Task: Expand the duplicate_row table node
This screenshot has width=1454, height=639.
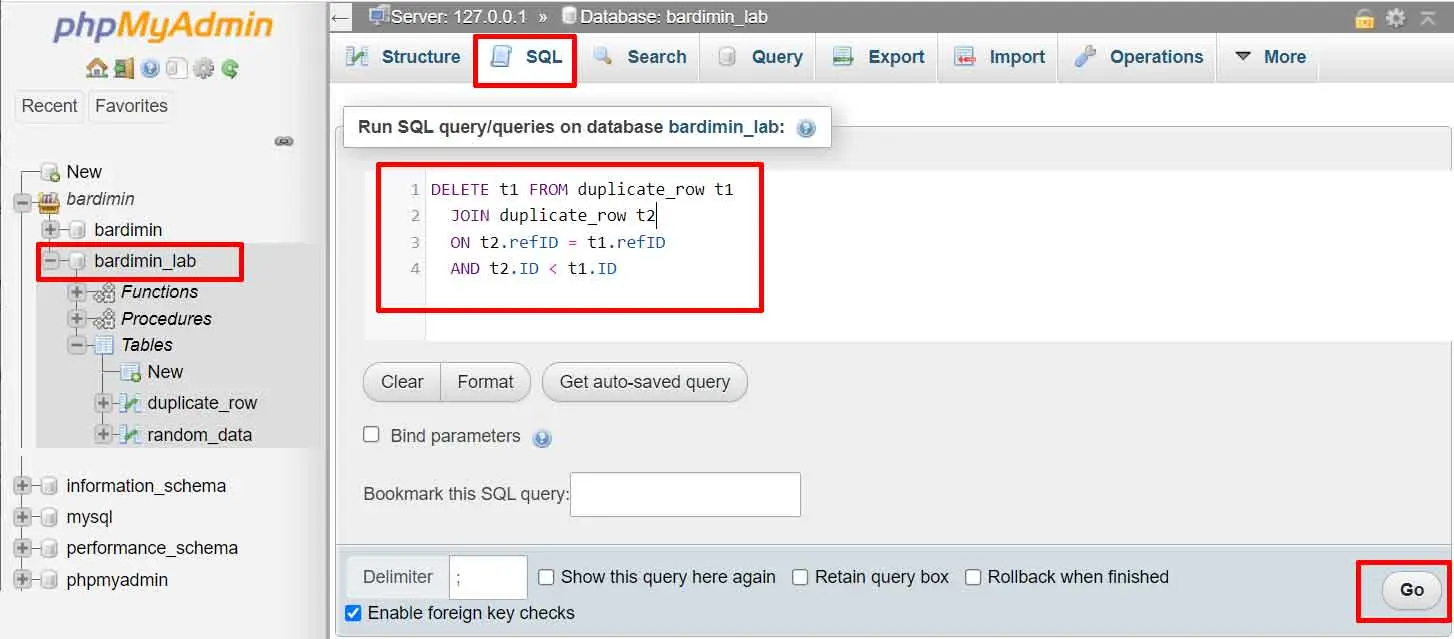Action: [x=103, y=403]
